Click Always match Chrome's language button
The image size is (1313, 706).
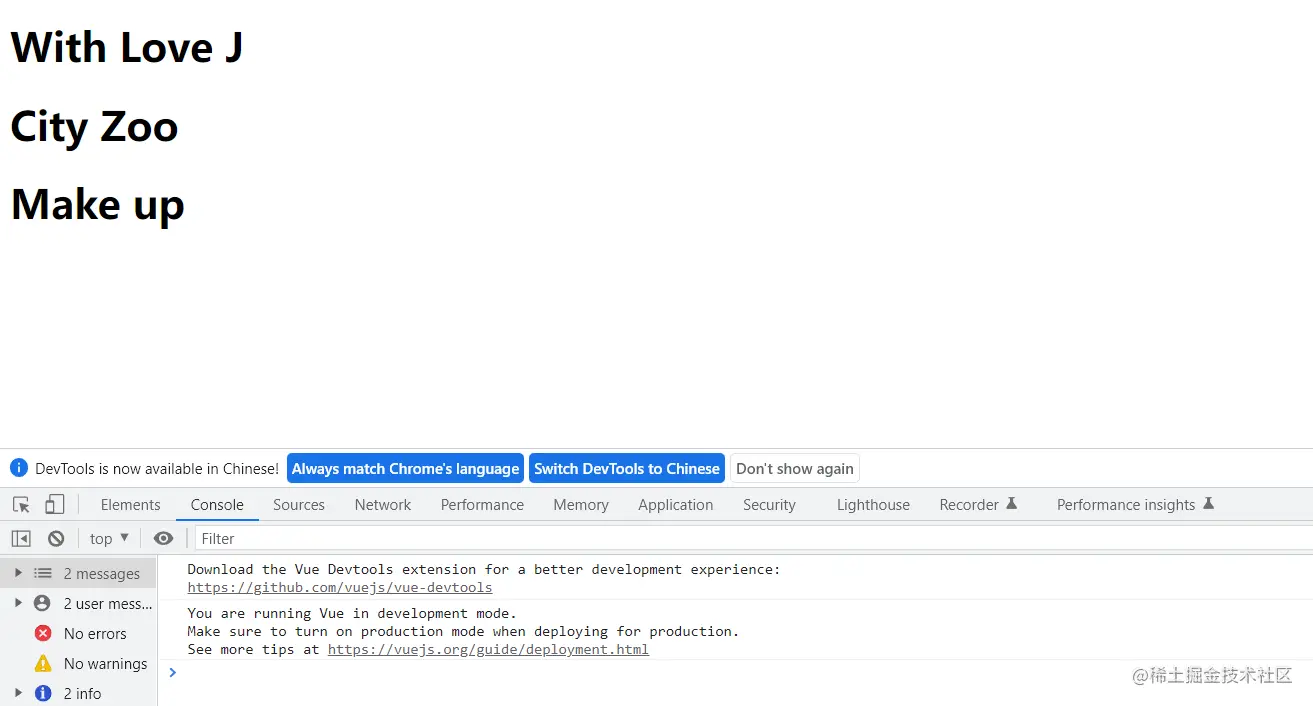click(405, 468)
